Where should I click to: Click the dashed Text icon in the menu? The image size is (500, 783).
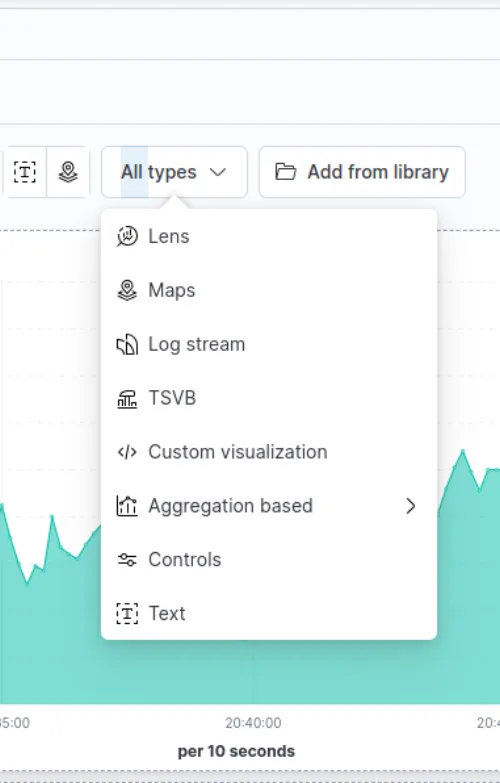click(x=127, y=613)
